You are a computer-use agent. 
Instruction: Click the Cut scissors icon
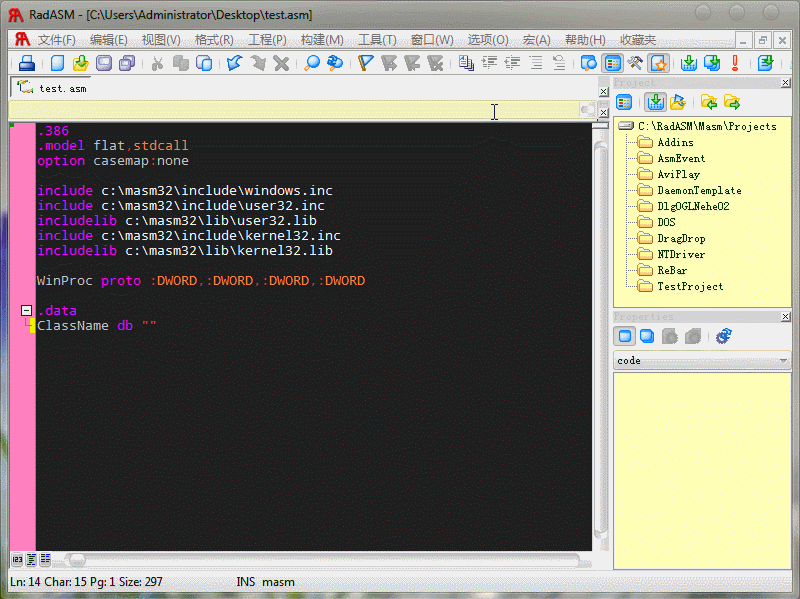click(157, 63)
